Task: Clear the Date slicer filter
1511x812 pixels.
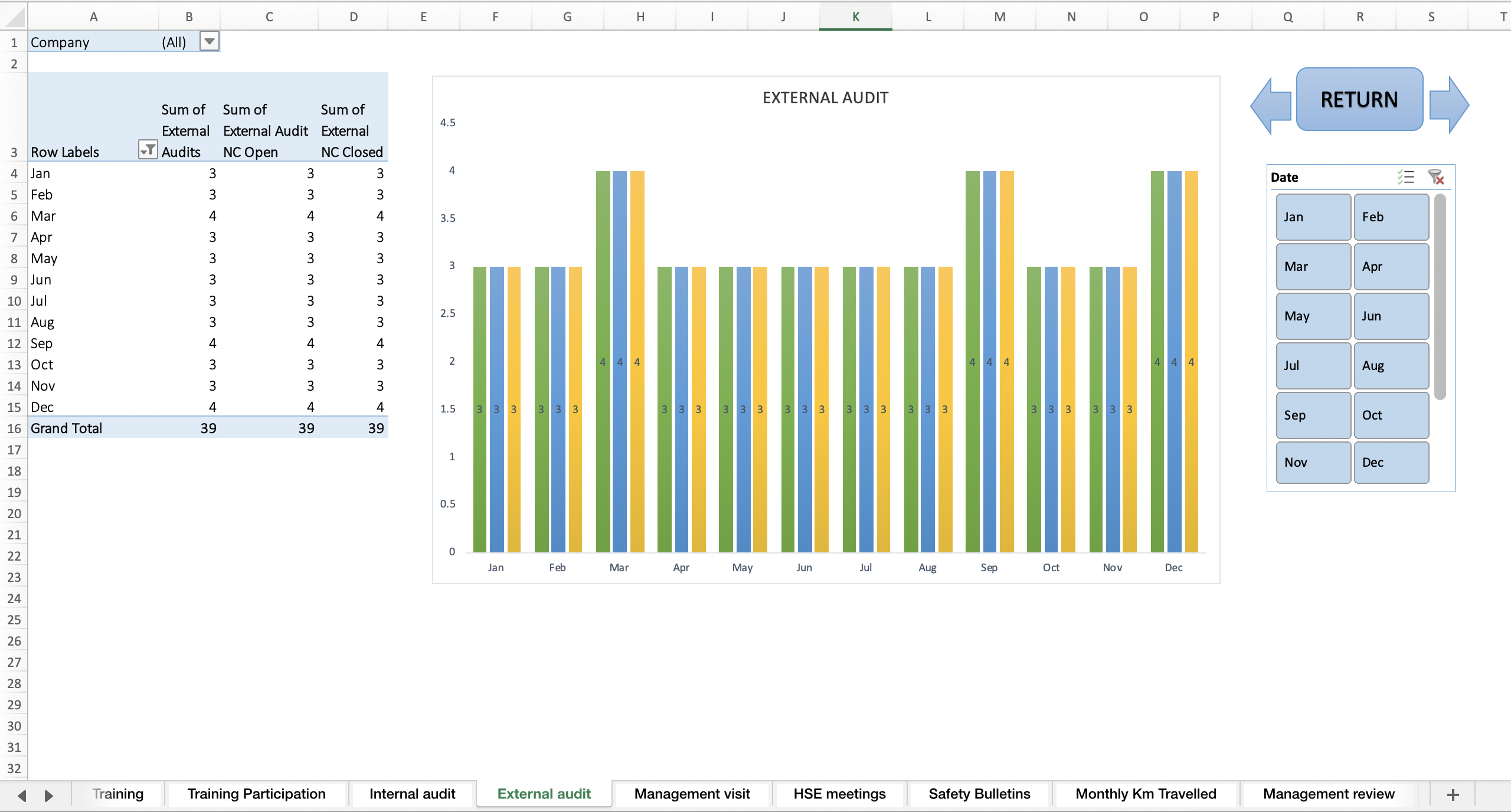Action: tap(1438, 177)
